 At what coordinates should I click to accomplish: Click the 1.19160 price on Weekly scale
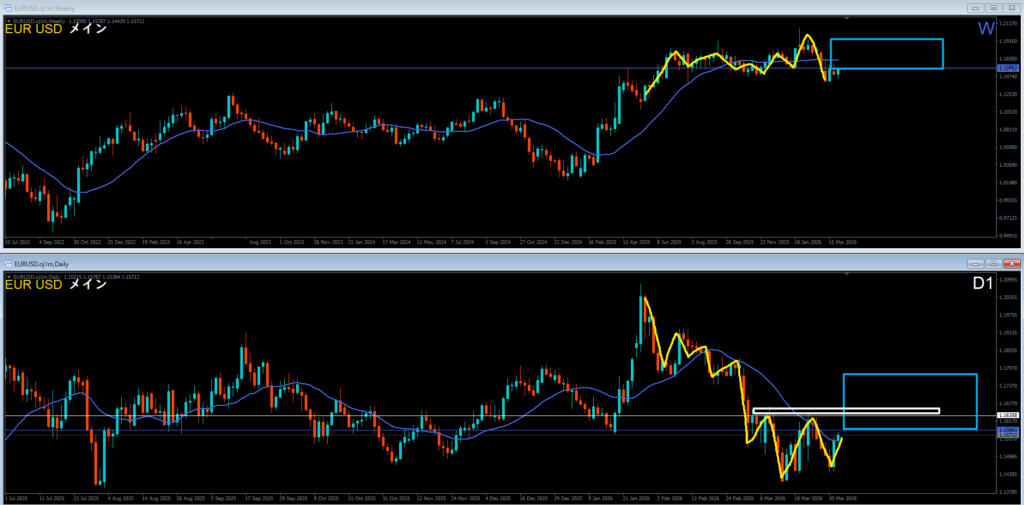pyautogui.click(x=1008, y=41)
